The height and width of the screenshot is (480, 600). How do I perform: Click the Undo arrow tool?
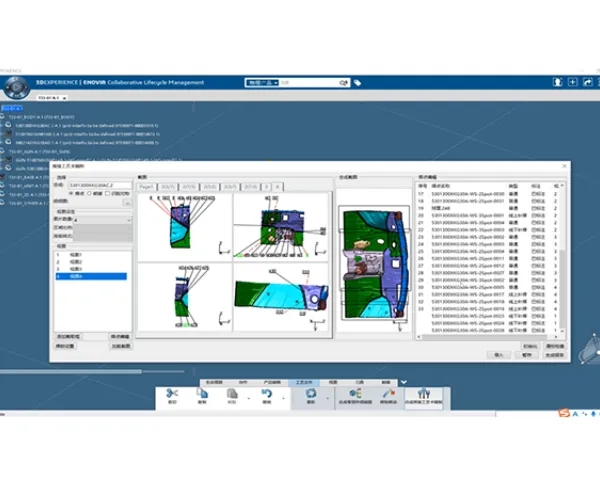(x=267, y=396)
